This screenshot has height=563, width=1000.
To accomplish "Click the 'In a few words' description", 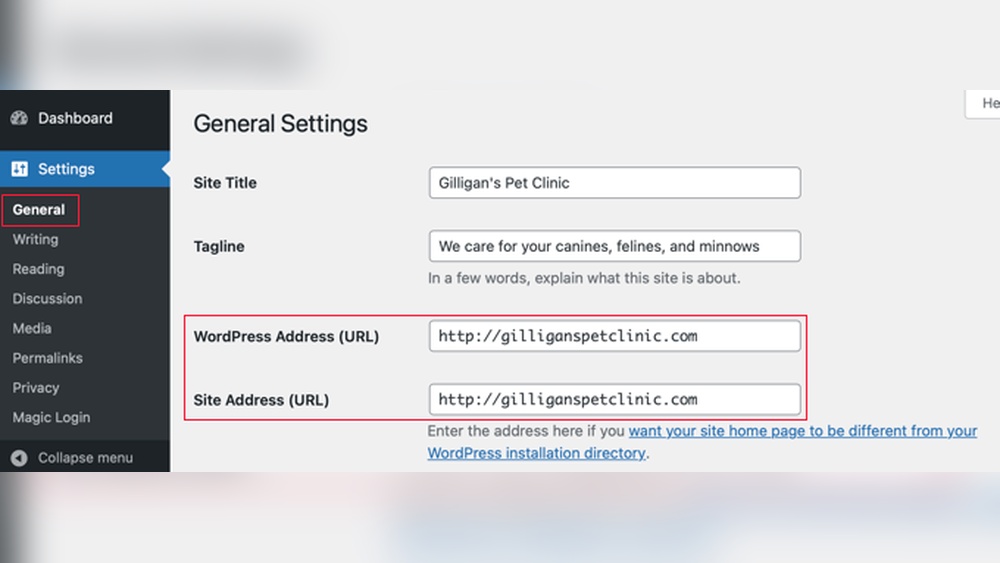I will point(584,279).
